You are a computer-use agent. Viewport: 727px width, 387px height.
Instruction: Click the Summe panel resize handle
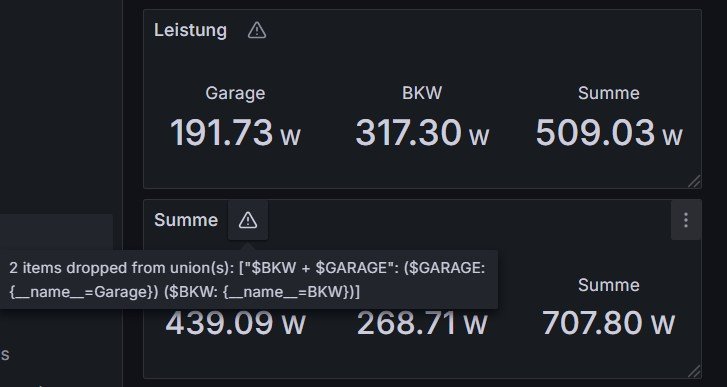(x=694, y=371)
